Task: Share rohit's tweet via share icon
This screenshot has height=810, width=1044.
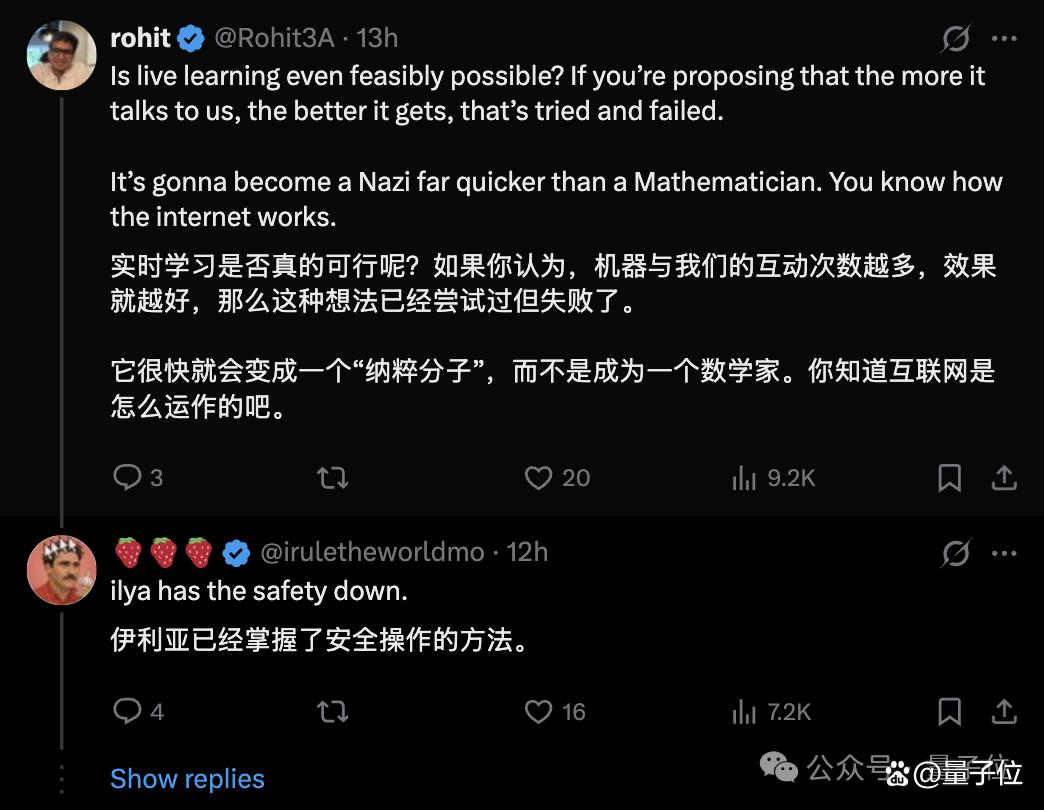Action: coord(1004,478)
